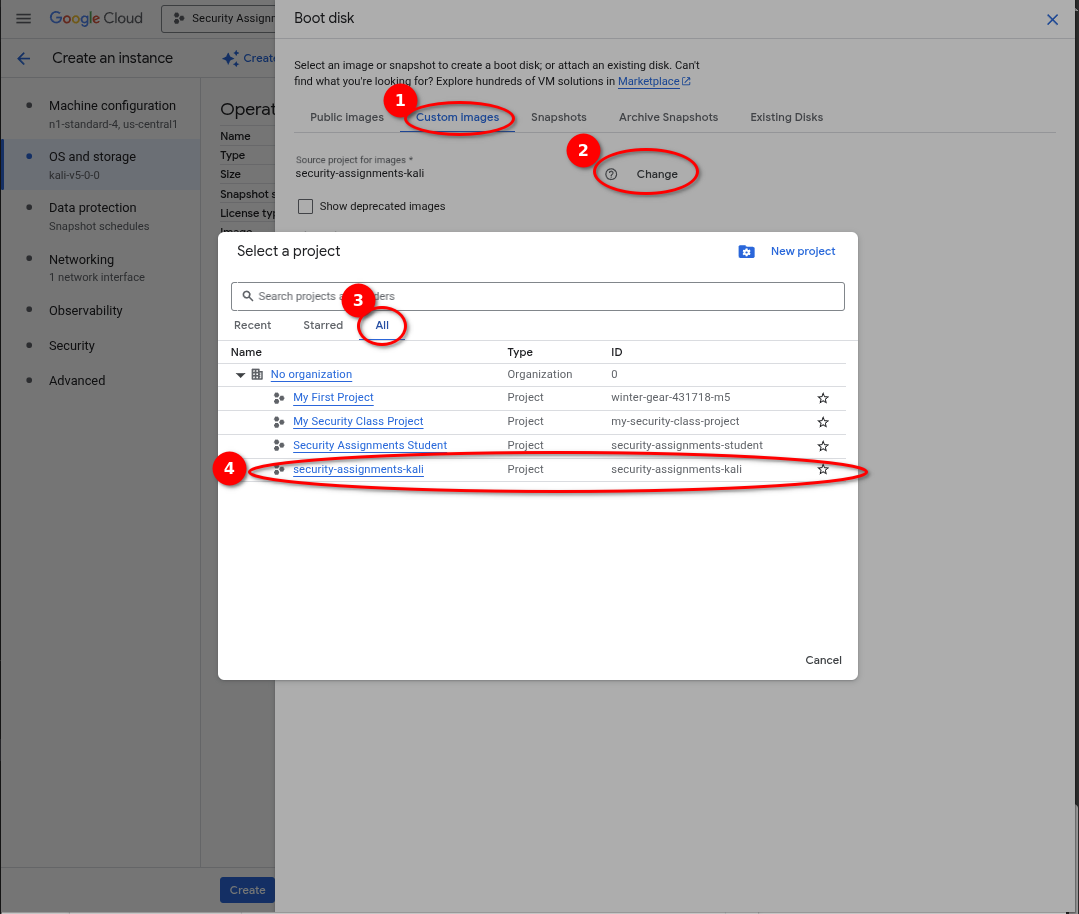Click the external-link icon next to Marketplace
This screenshot has width=1079, height=914.
(686, 81)
